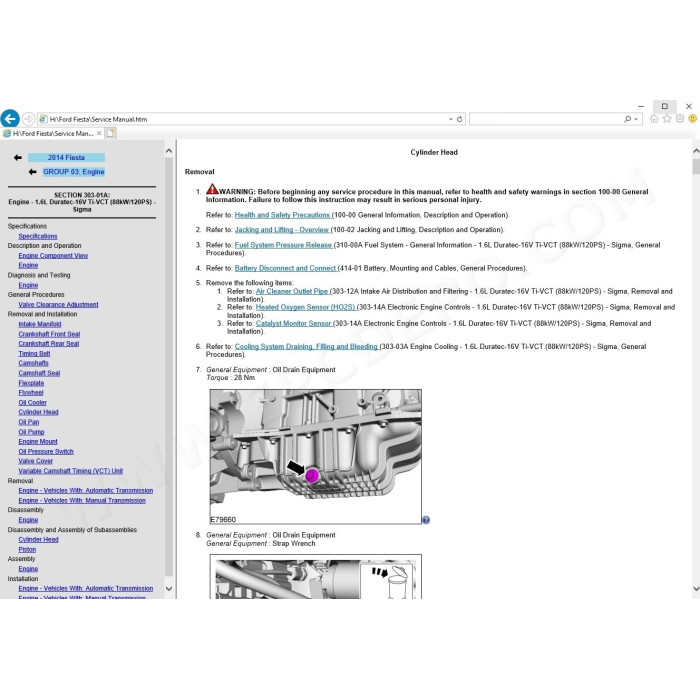Open Fuel System Pressure Release link
Screen dimensions: 700x700
(x=283, y=245)
